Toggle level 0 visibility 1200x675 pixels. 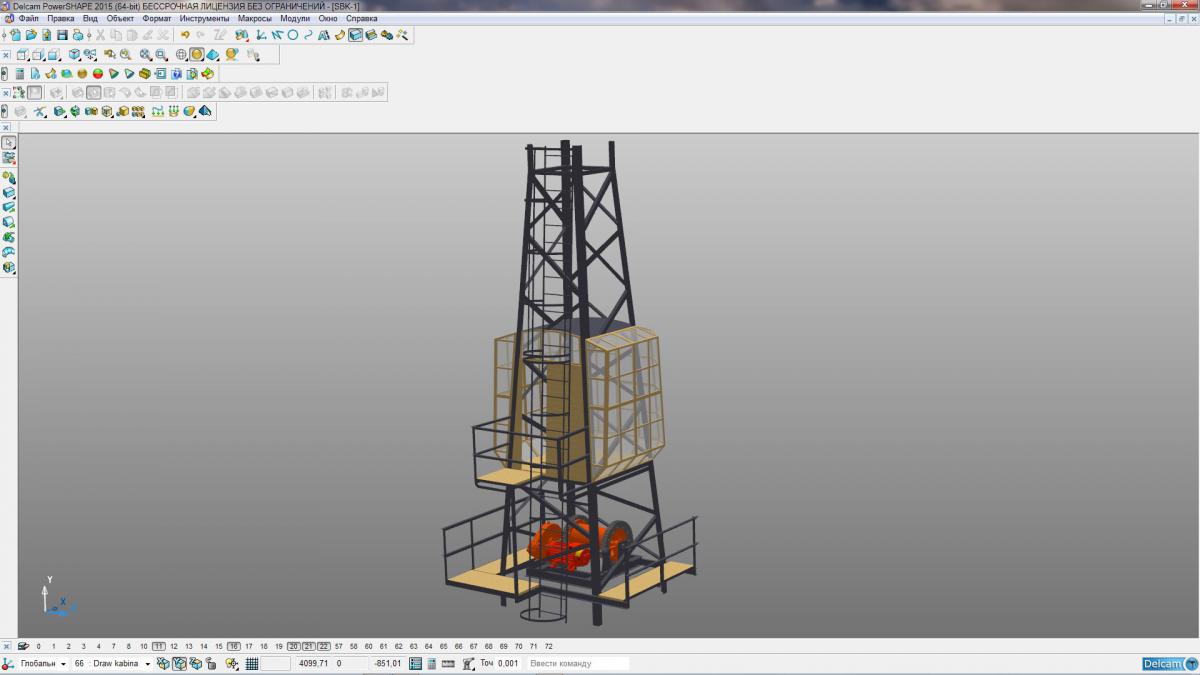pyautogui.click(x=39, y=646)
